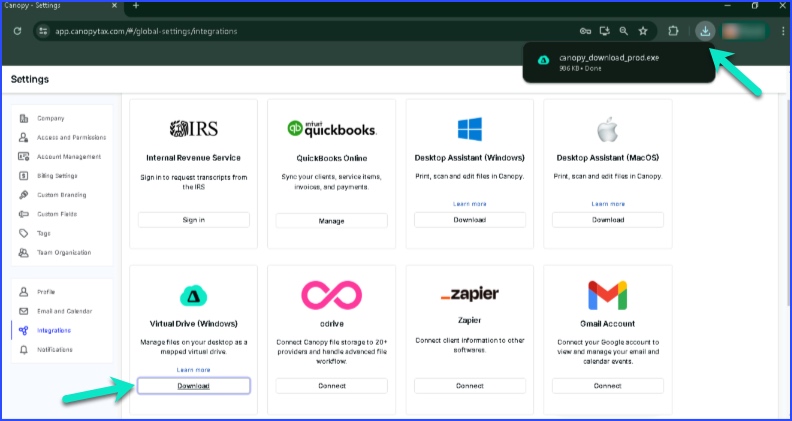Screen dimensions: 792x421
Task: Open browser extensions puzzle icon
Action: click(673, 31)
